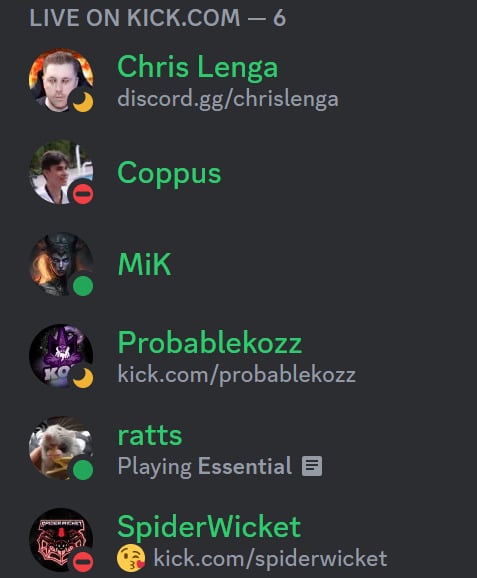Open SpiderWicket's red logo avatar
Viewport: 477px width, 578px height.
(x=61, y=540)
